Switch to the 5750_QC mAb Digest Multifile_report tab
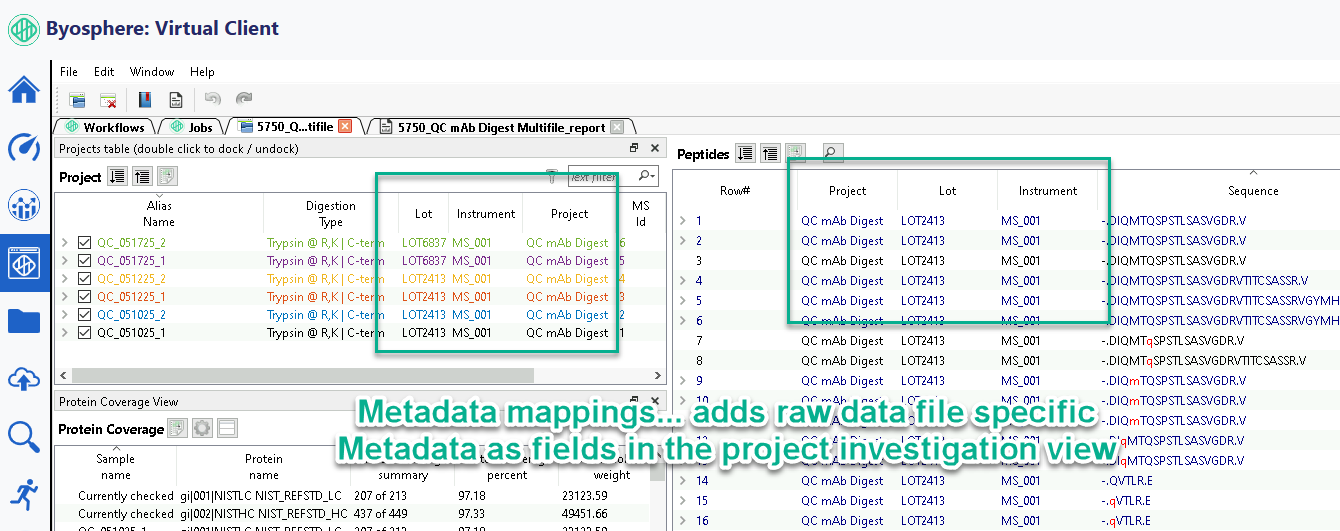The image size is (1340, 531). pyautogui.click(x=501, y=127)
